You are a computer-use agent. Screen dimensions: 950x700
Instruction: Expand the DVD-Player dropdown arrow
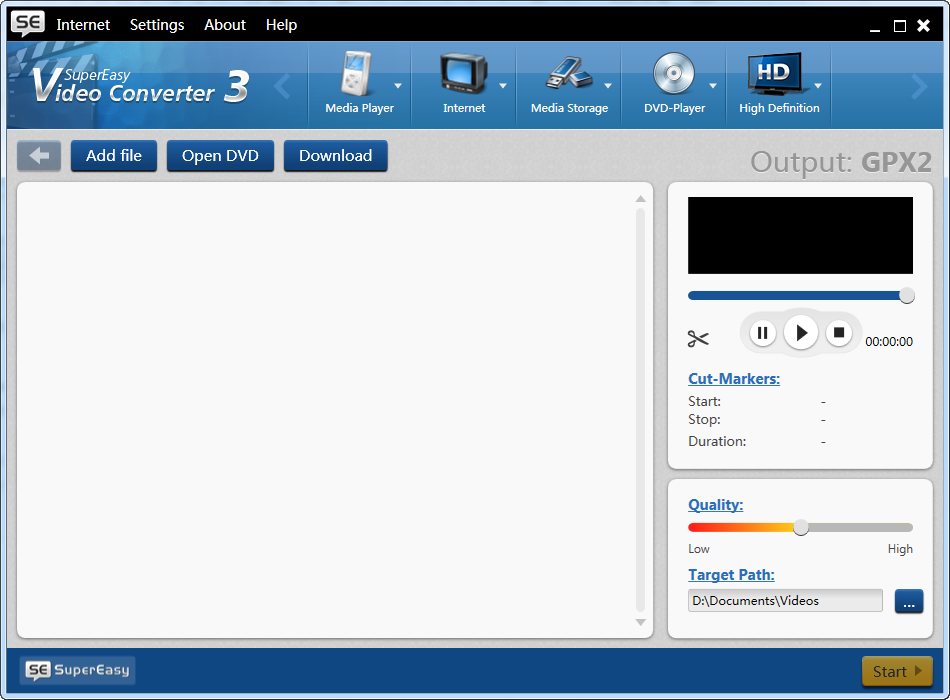pyautogui.click(x=713, y=86)
